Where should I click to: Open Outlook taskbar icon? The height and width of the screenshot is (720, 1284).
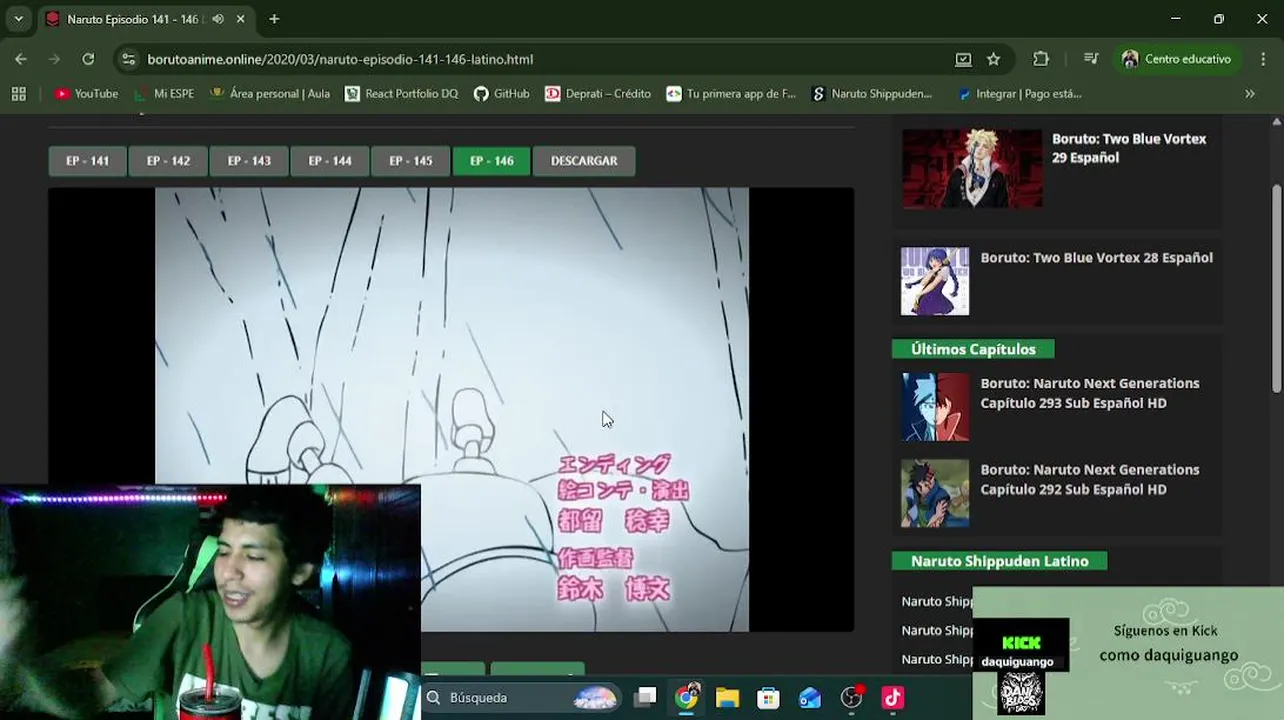[x=810, y=697]
